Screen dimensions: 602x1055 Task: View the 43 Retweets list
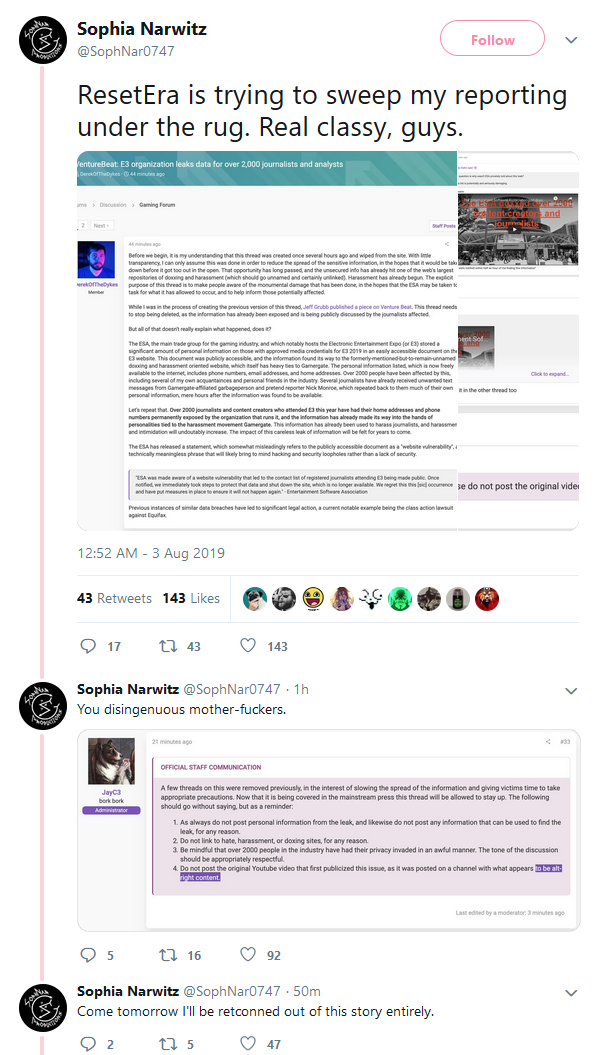[114, 598]
